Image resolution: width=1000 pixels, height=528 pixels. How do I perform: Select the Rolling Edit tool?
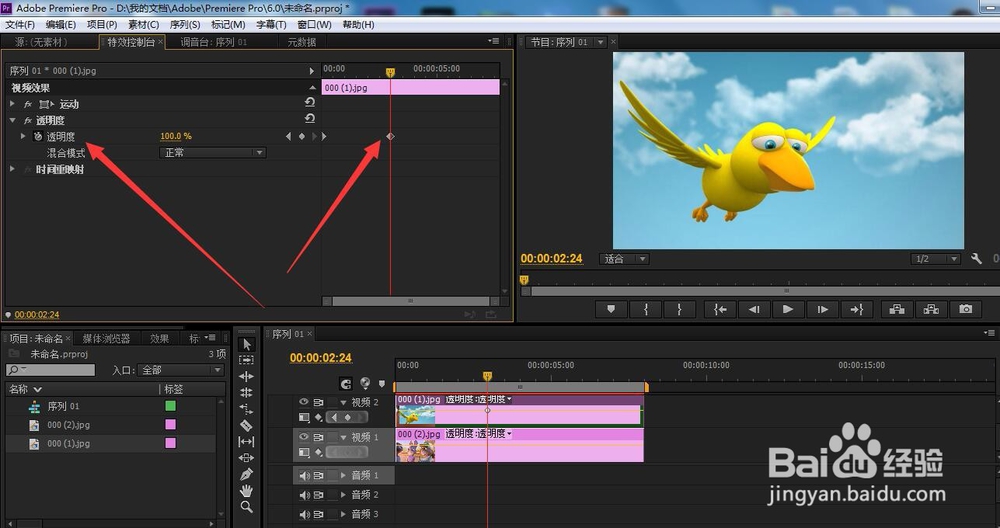246,392
